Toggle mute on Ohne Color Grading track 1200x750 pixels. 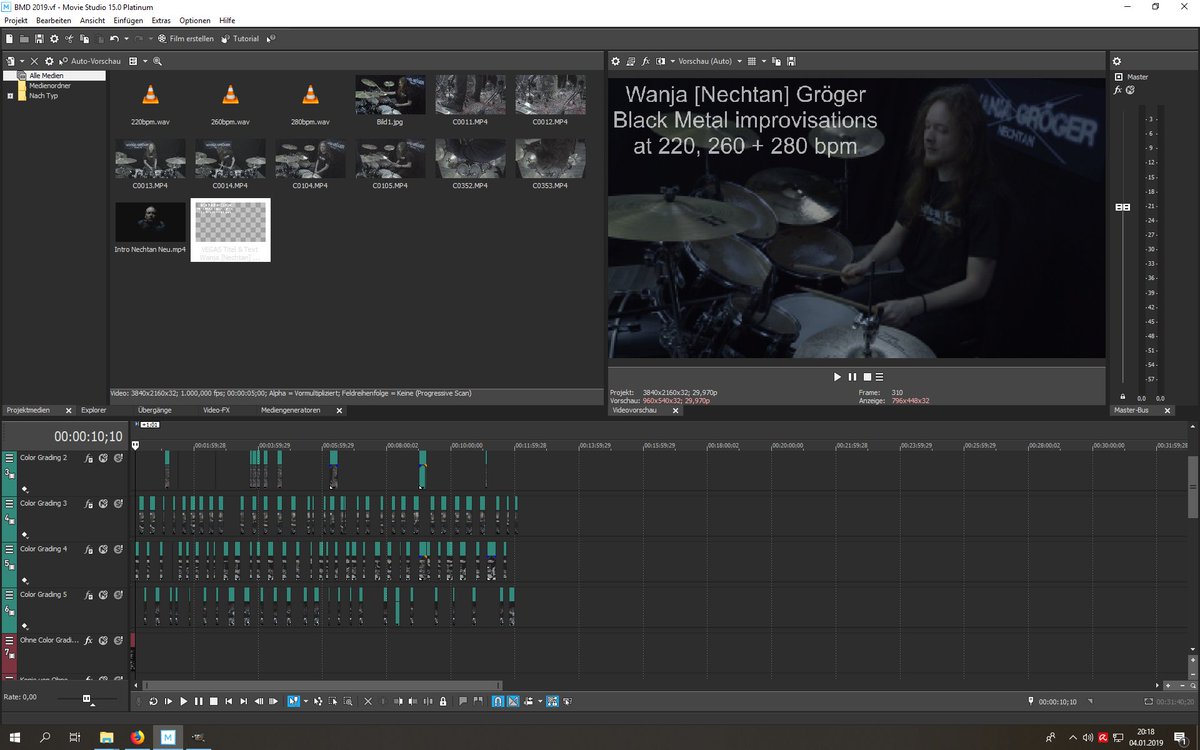click(103, 640)
